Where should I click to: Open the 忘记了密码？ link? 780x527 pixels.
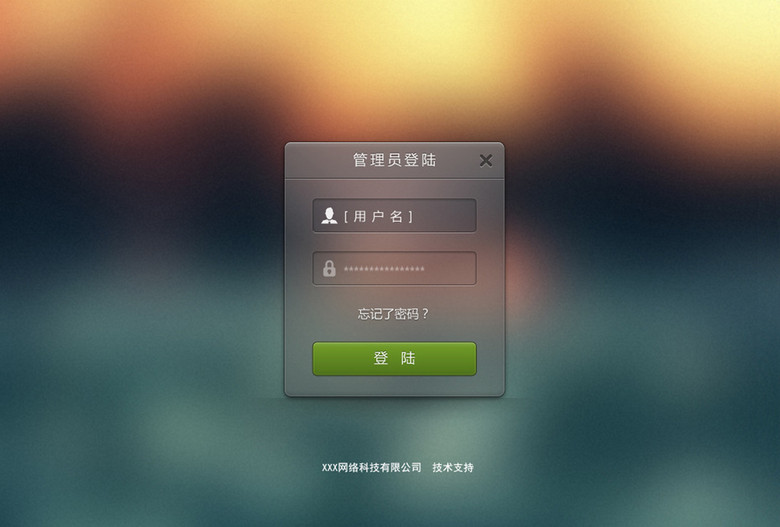(393, 314)
